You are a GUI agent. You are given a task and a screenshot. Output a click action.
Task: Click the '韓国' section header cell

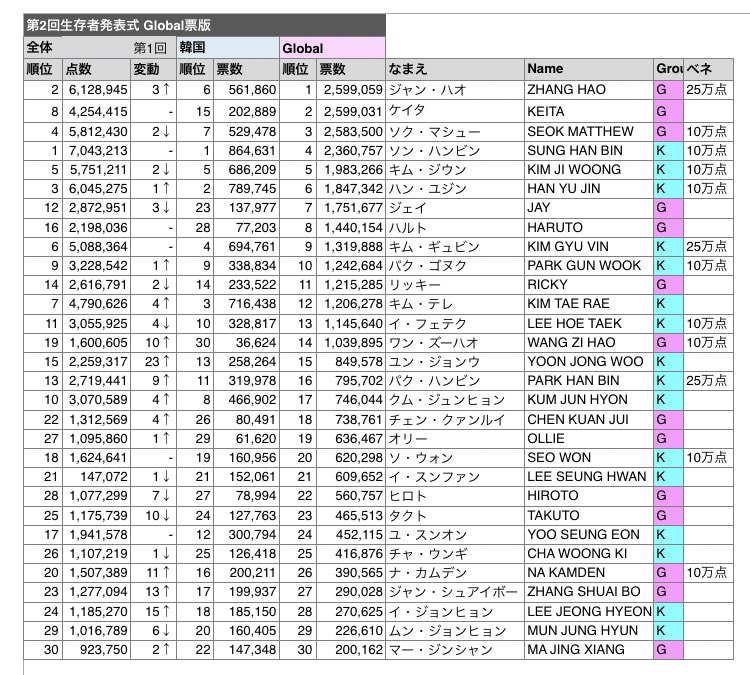[228, 48]
